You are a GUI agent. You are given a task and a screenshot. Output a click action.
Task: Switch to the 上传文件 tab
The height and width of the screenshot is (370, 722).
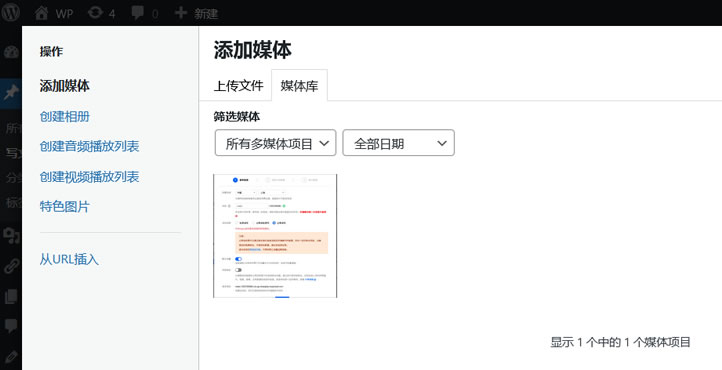coord(238,86)
